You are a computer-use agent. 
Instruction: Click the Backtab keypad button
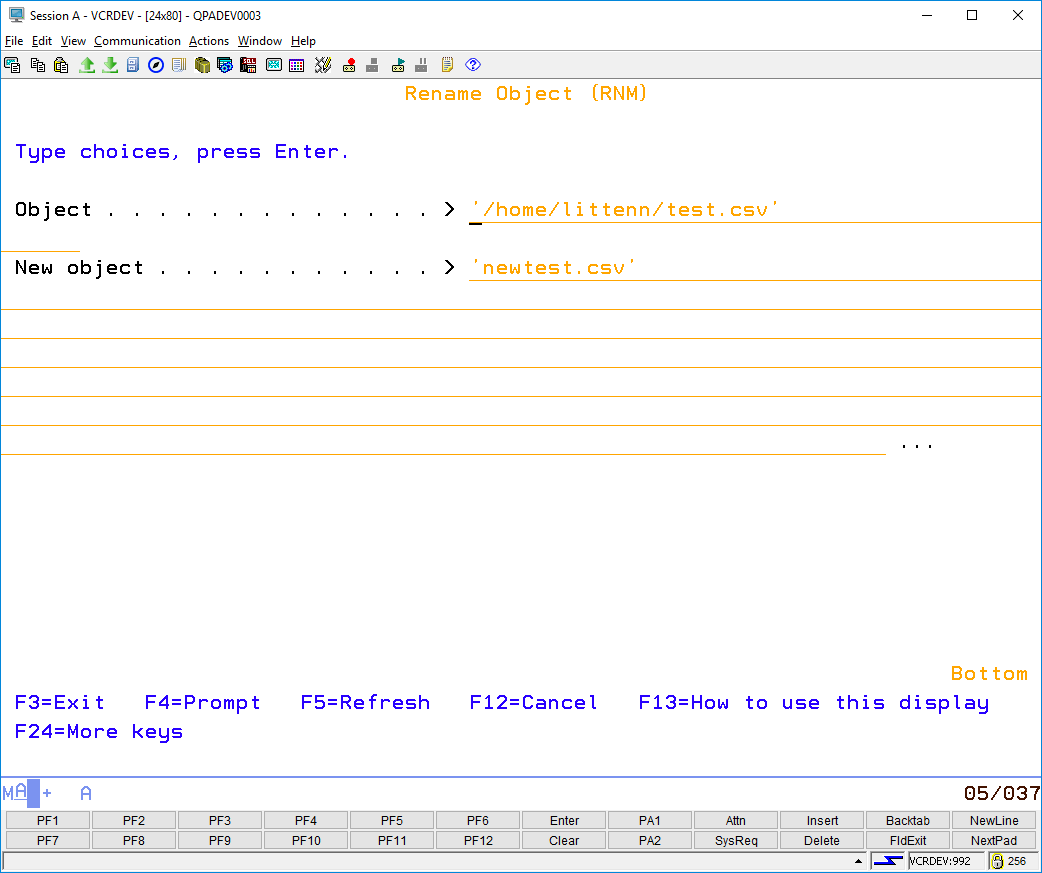[x=908, y=821]
